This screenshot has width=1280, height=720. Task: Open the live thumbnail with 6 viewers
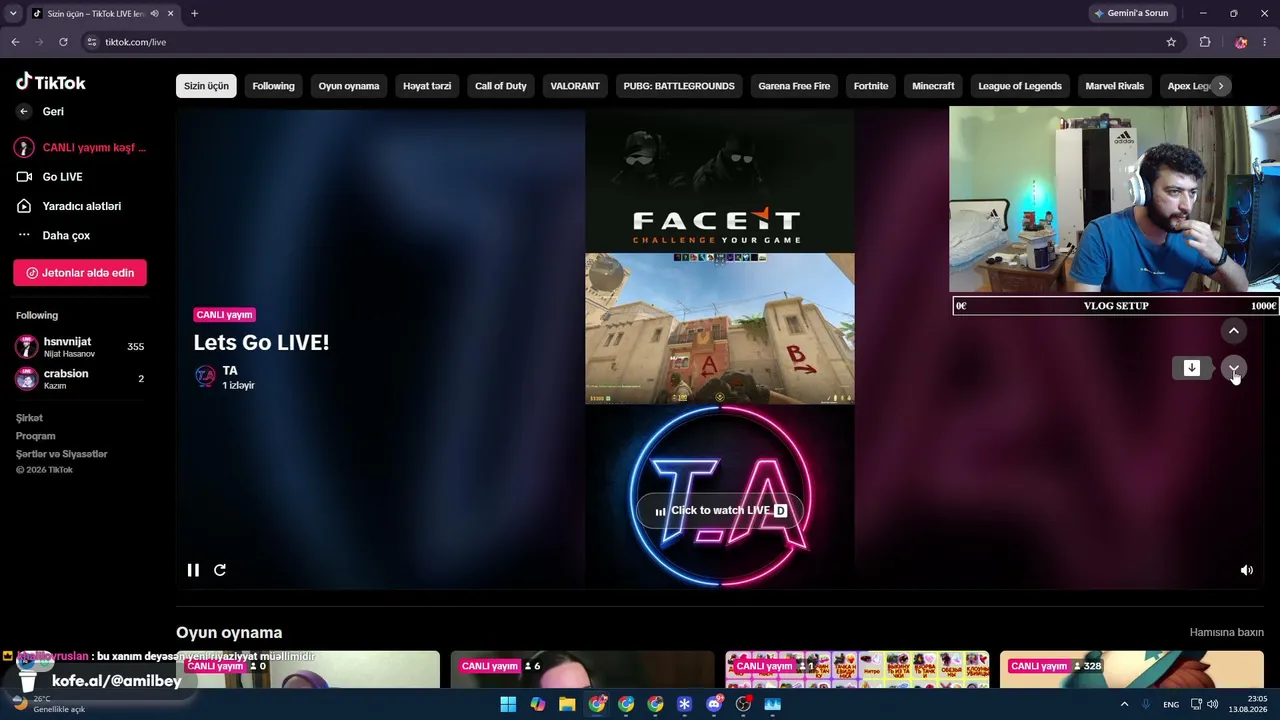click(x=582, y=670)
